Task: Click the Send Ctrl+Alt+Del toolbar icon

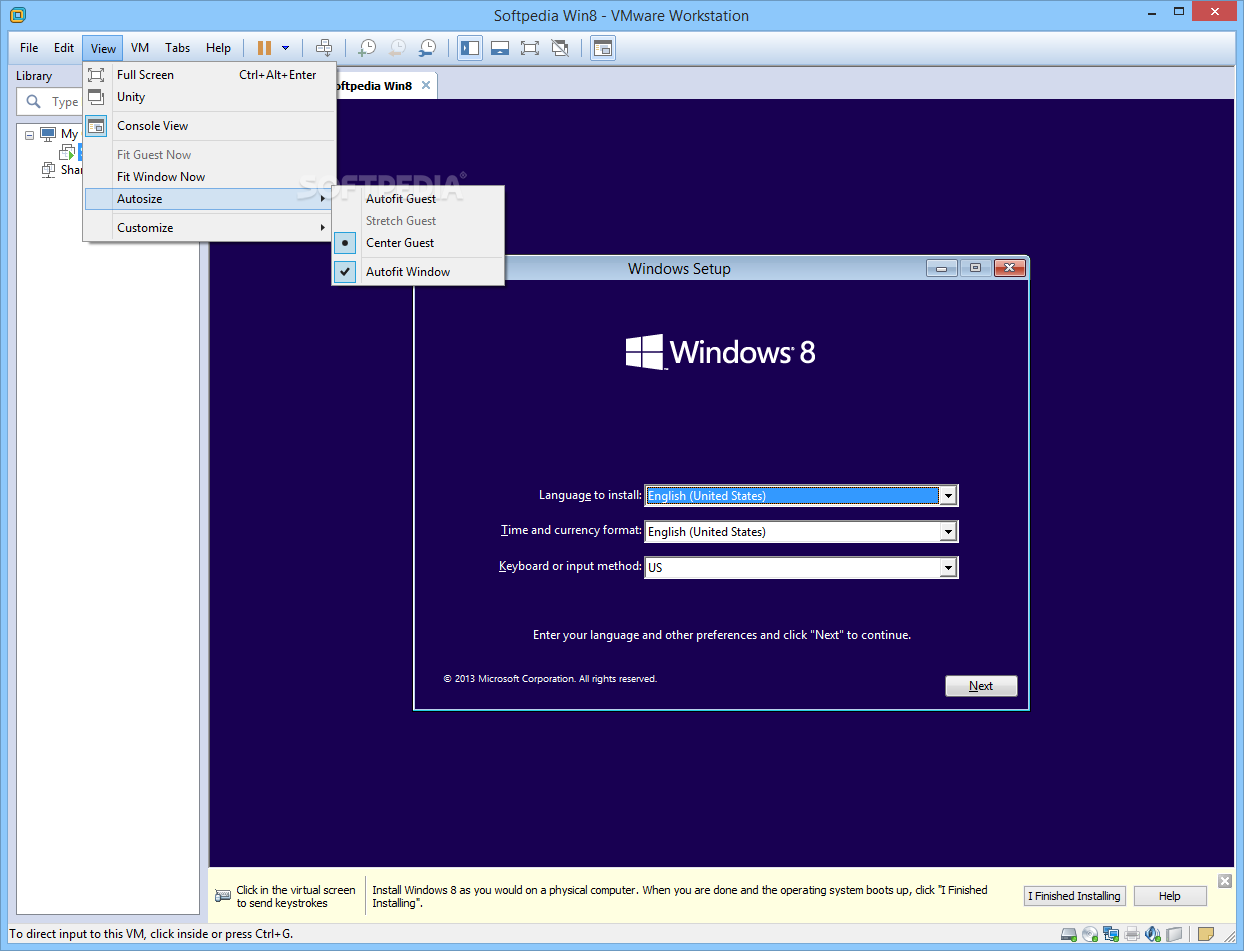Action: (x=324, y=48)
